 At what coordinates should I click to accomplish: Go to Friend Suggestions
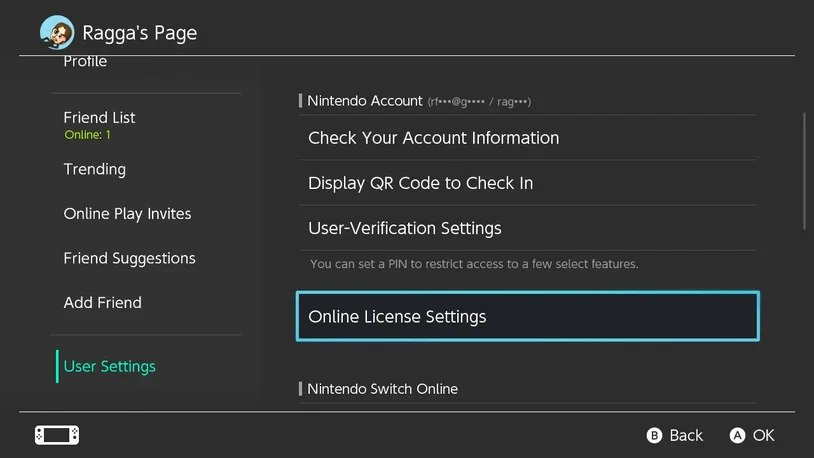tap(129, 259)
